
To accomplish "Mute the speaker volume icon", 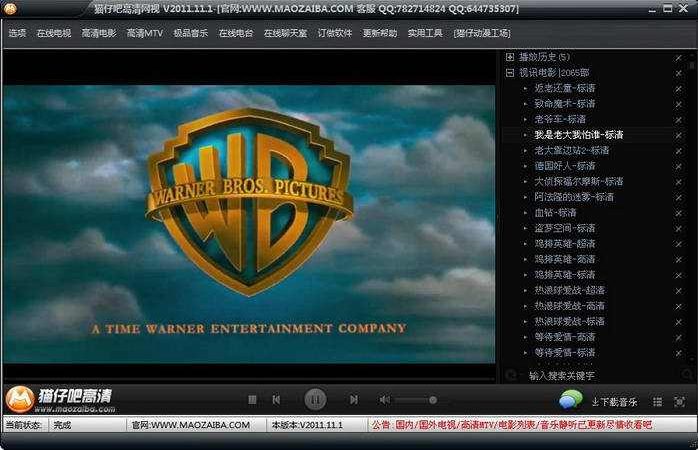I will [x=384, y=400].
